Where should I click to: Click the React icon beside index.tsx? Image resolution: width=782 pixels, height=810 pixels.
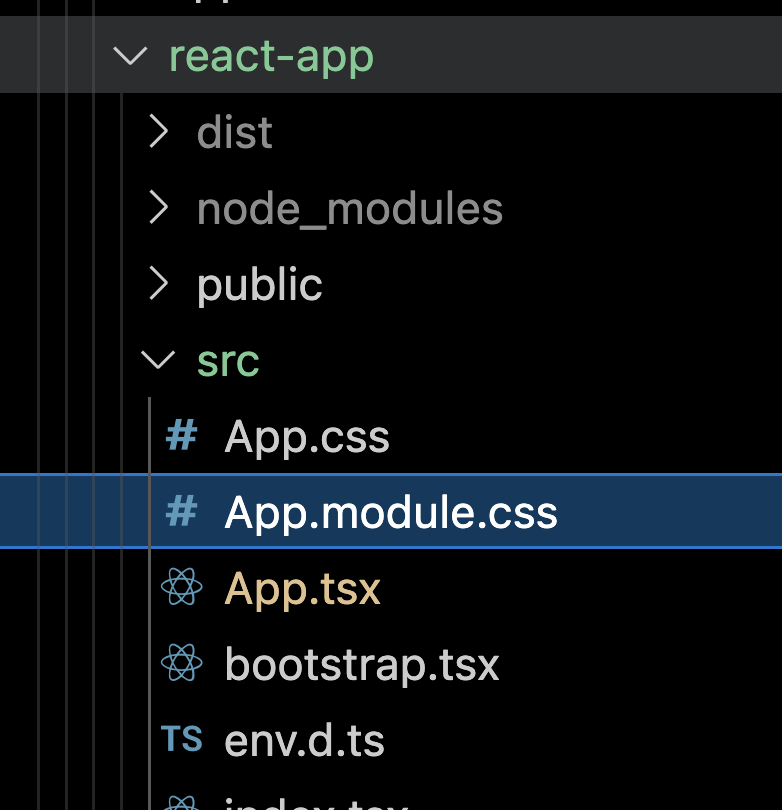[x=181, y=805]
